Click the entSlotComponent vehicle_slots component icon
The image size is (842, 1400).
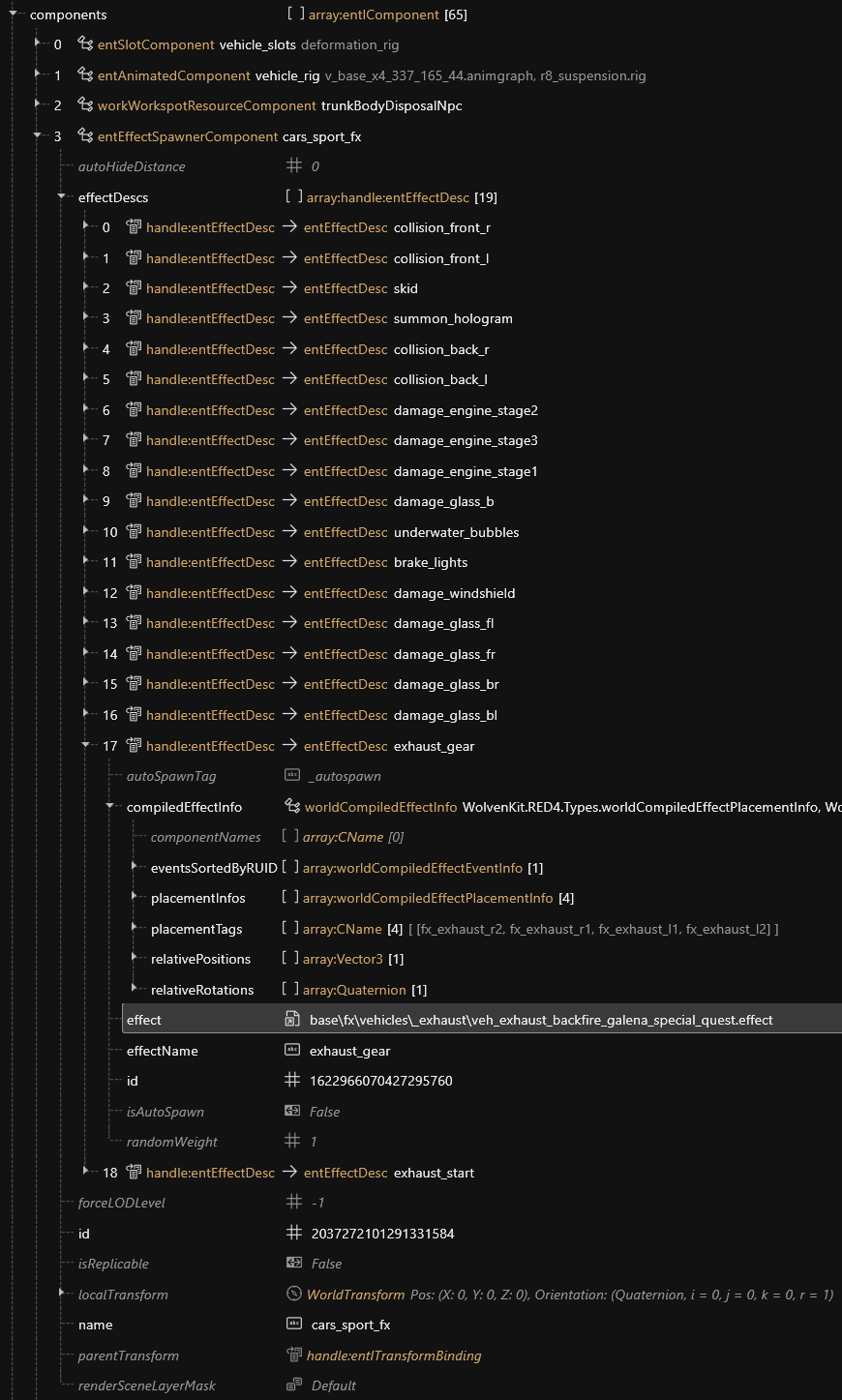coord(85,45)
